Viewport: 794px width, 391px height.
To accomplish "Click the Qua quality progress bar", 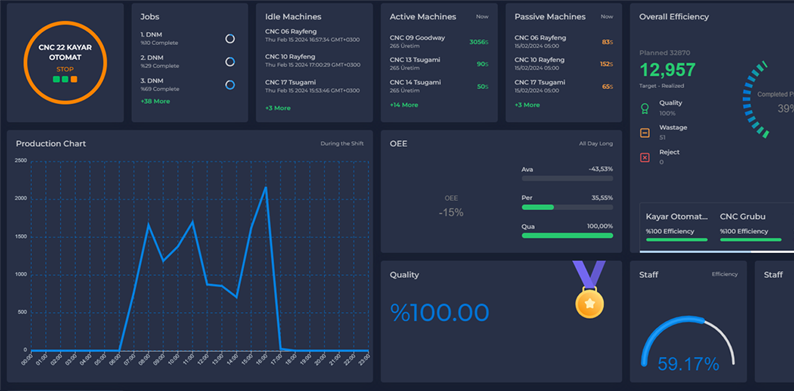I will (567, 236).
